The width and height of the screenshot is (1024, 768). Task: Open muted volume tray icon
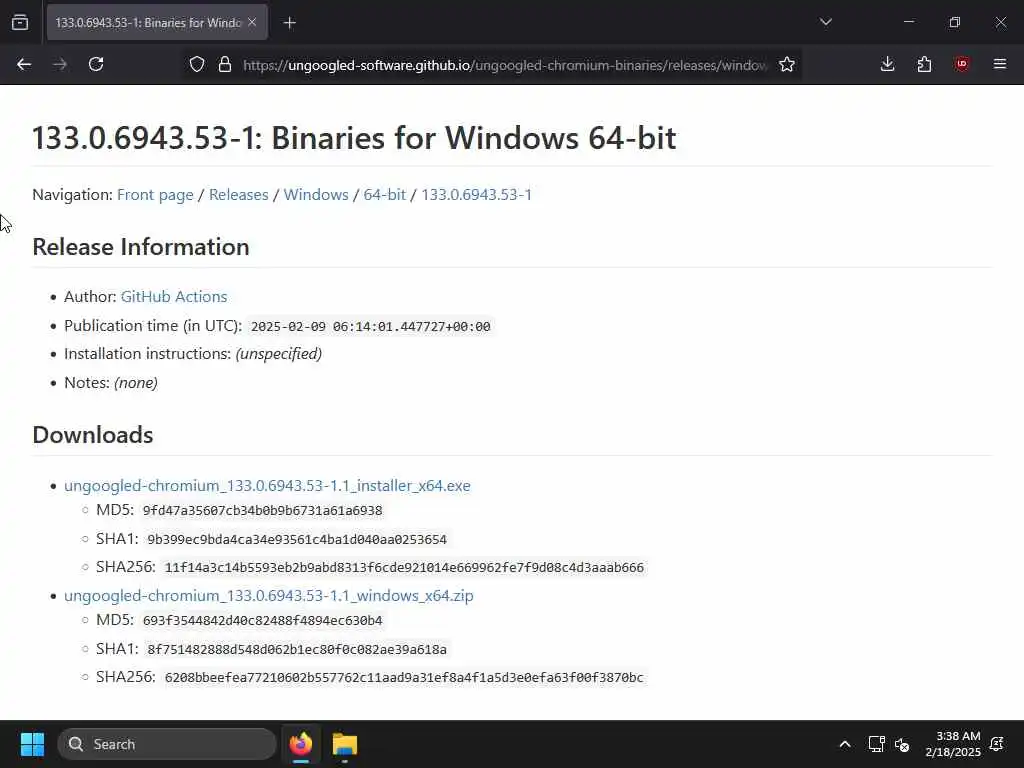coord(903,744)
